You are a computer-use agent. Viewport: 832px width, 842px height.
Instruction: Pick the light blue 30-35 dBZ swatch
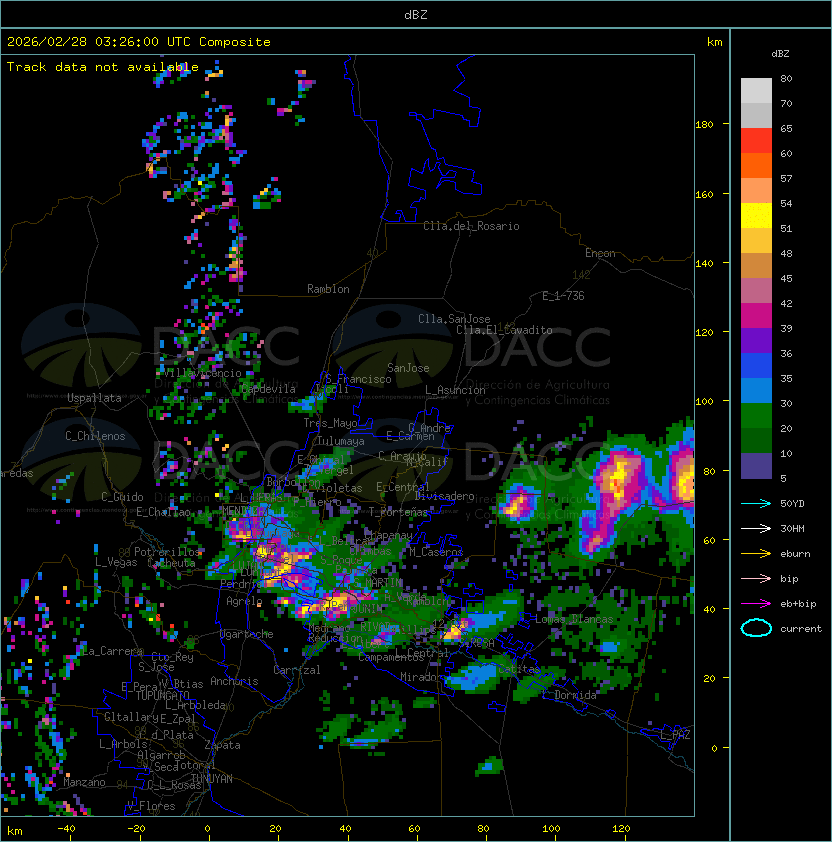click(756, 391)
